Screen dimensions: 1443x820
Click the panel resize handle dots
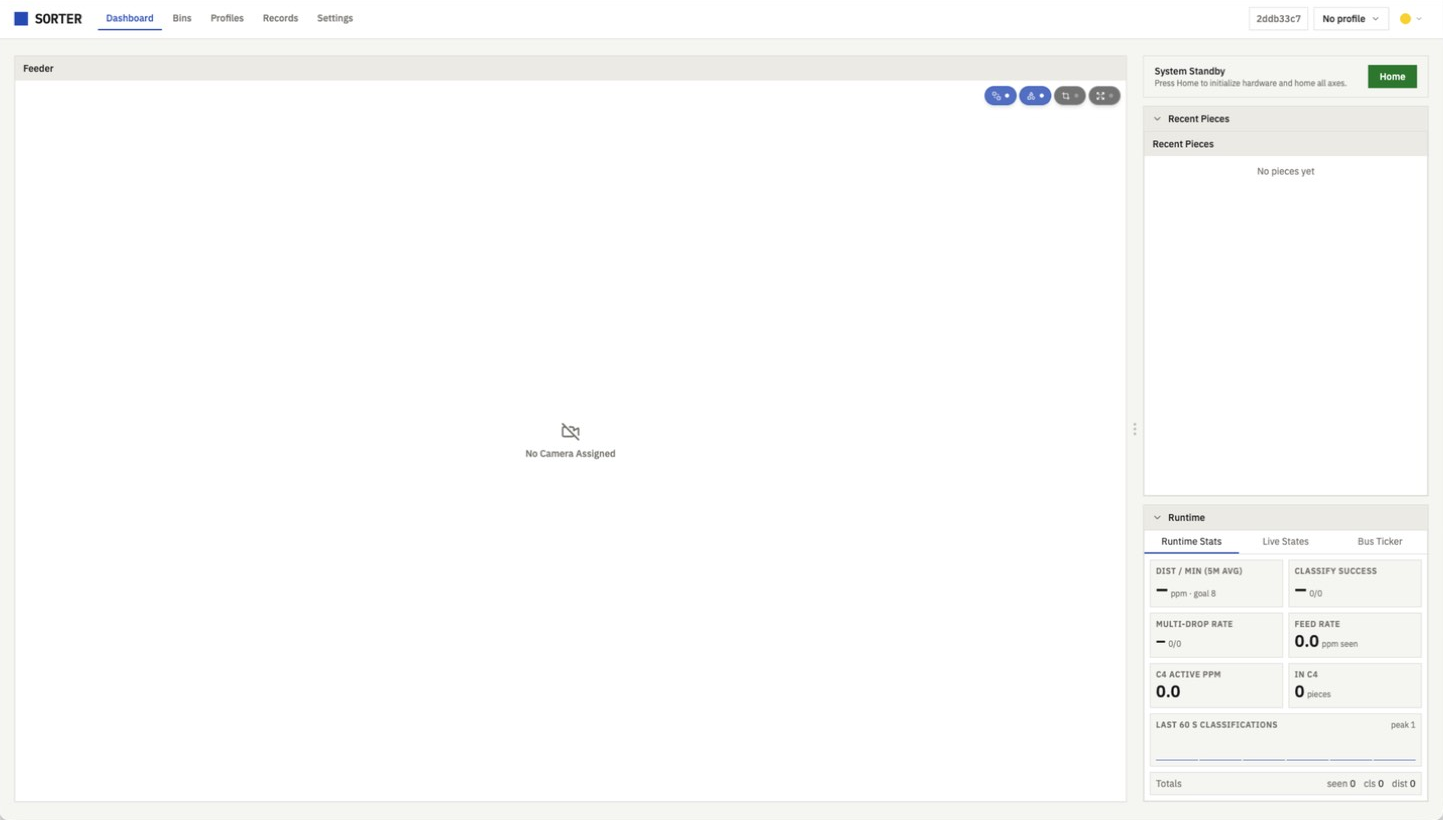pyautogui.click(x=1135, y=429)
